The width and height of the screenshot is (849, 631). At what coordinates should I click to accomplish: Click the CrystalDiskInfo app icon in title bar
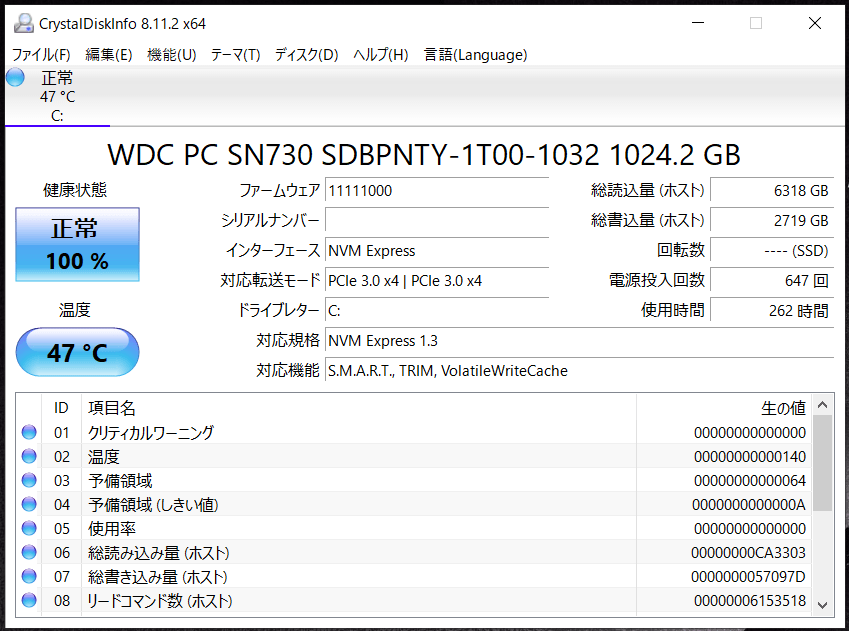tap(23, 23)
